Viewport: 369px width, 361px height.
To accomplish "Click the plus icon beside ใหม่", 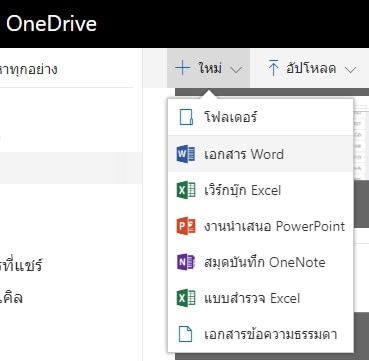I will [x=183, y=69].
